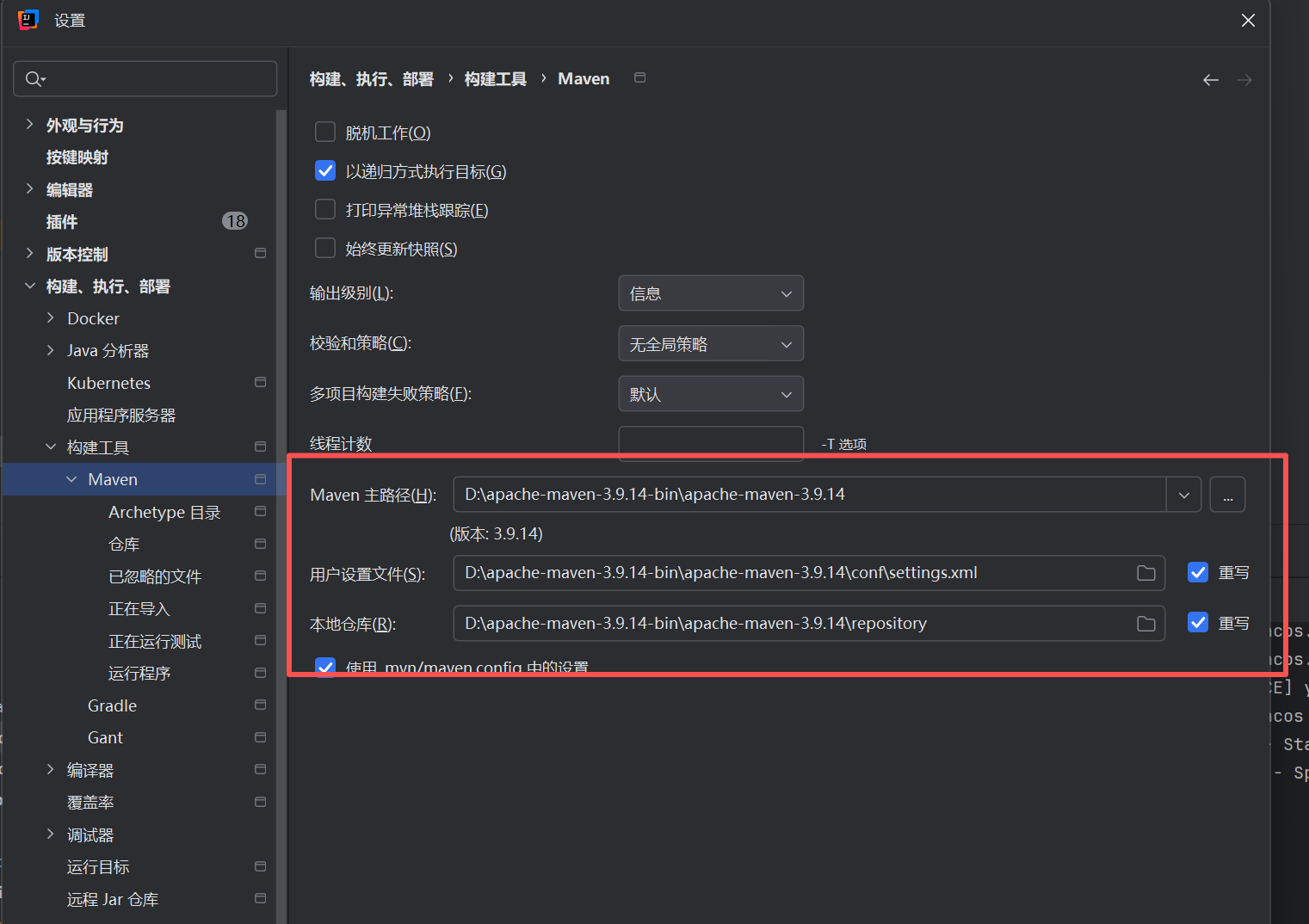Click project icon next to 运行程序
This screenshot has height=924, width=1309.
click(x=260, y=673)
